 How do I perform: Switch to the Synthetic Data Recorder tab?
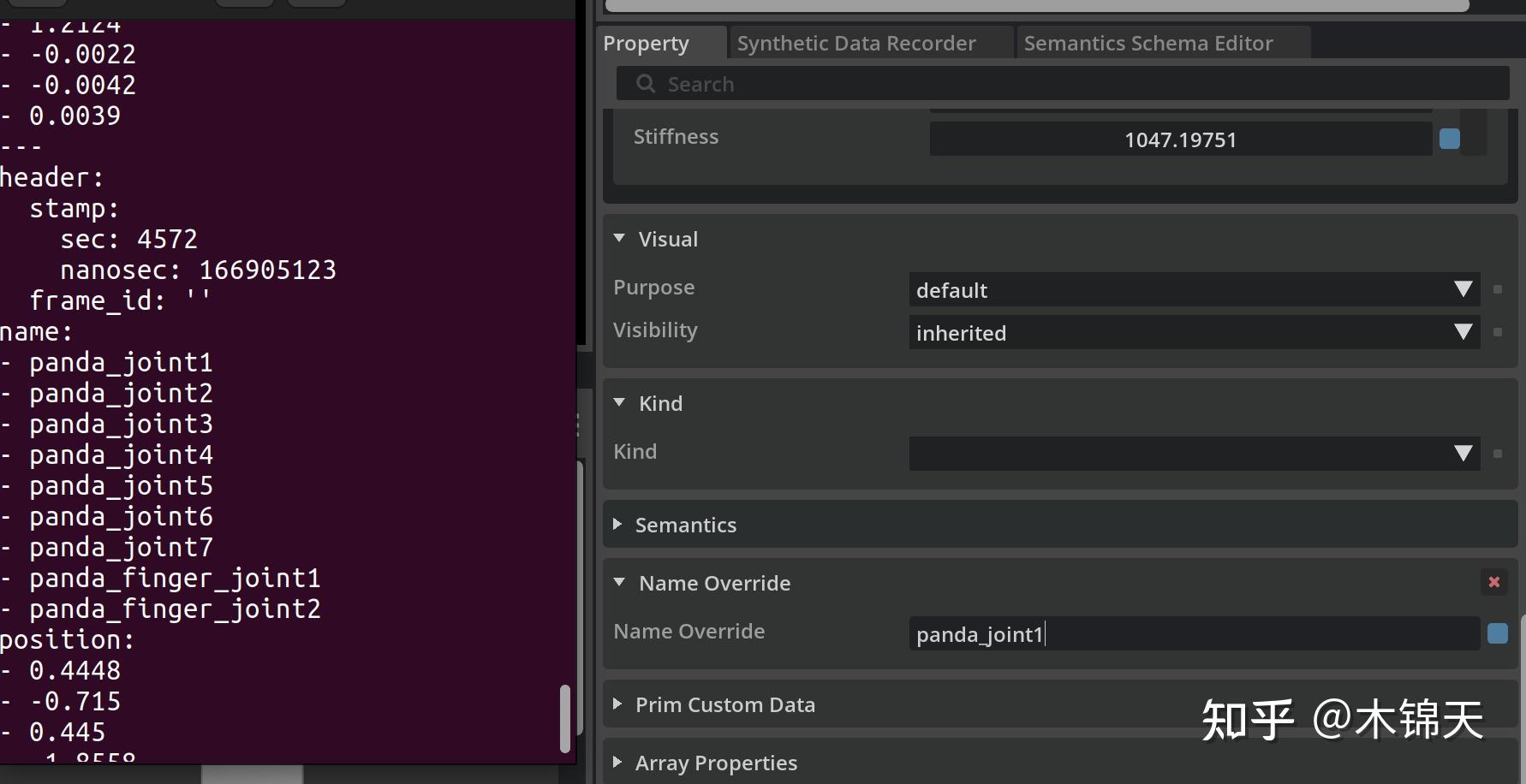coord(855,42)
